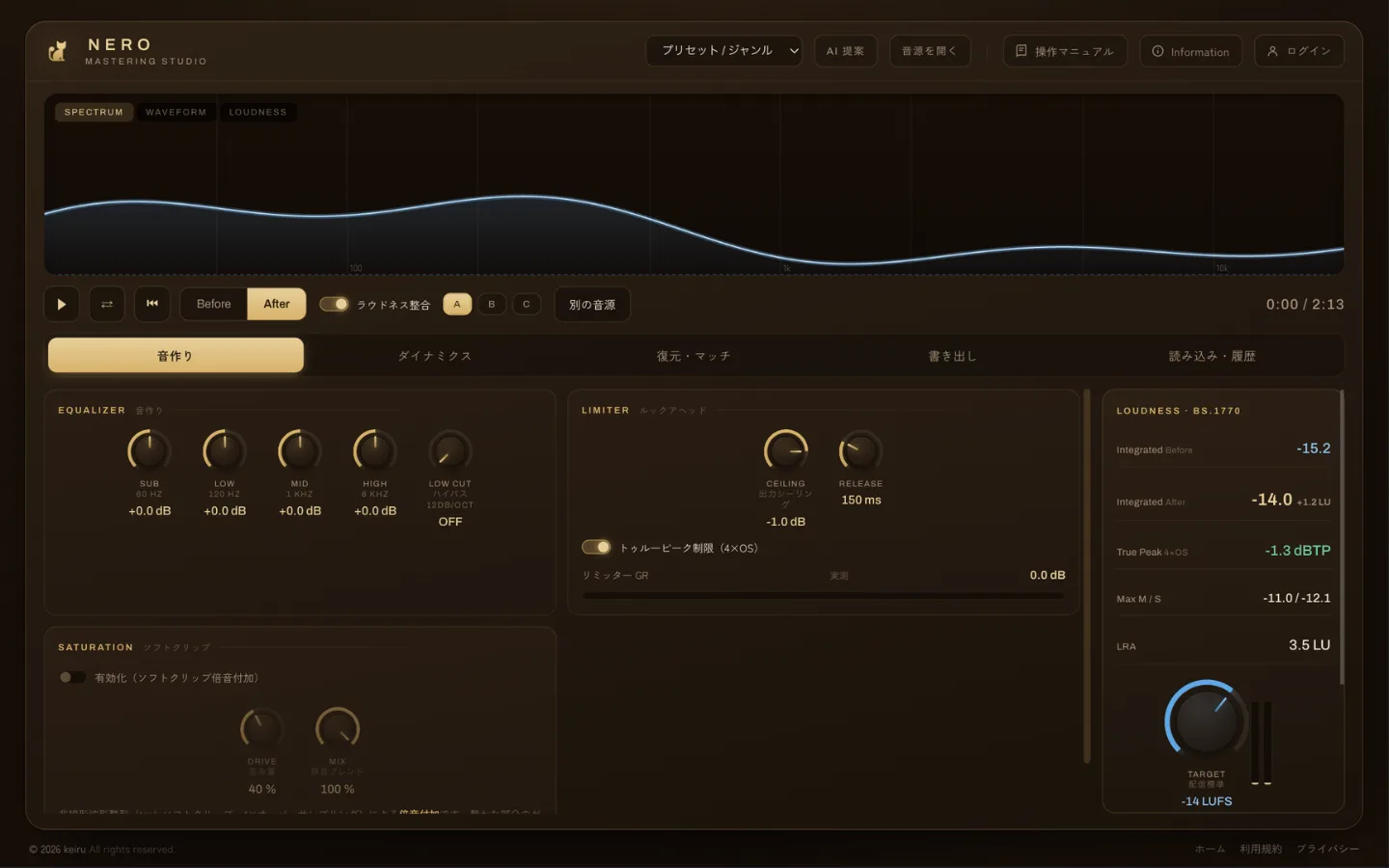Select comparison slot C
This screenshot has width=1389, height=868.
tap(527, 304)
